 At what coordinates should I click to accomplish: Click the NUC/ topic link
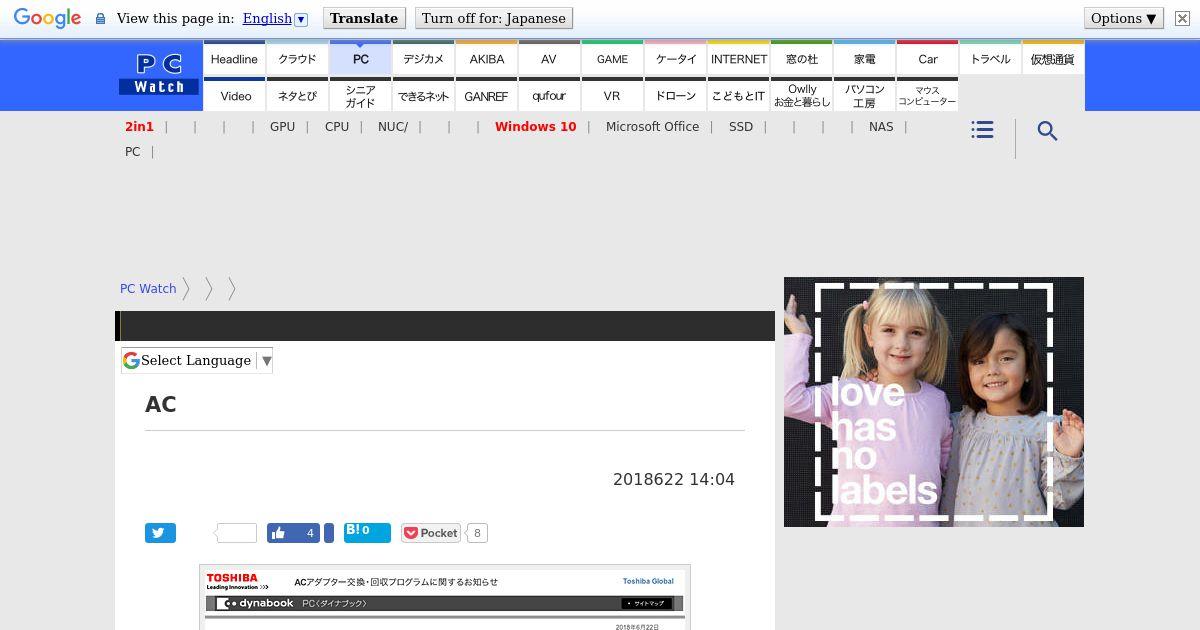[x=393, y=127]
